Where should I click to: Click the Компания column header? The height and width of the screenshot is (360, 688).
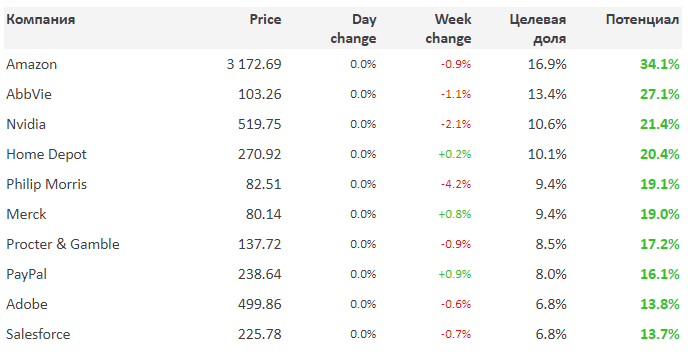[40, 20]
